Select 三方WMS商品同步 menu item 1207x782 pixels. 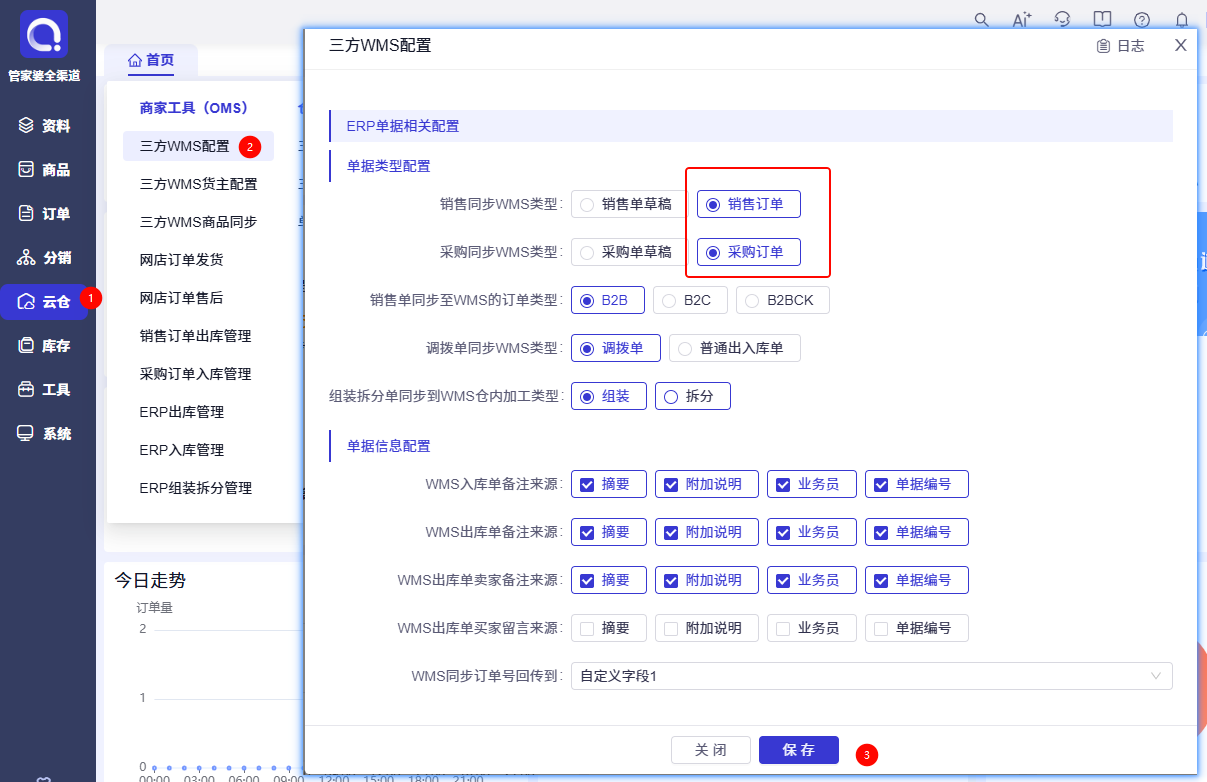(198, 222)
